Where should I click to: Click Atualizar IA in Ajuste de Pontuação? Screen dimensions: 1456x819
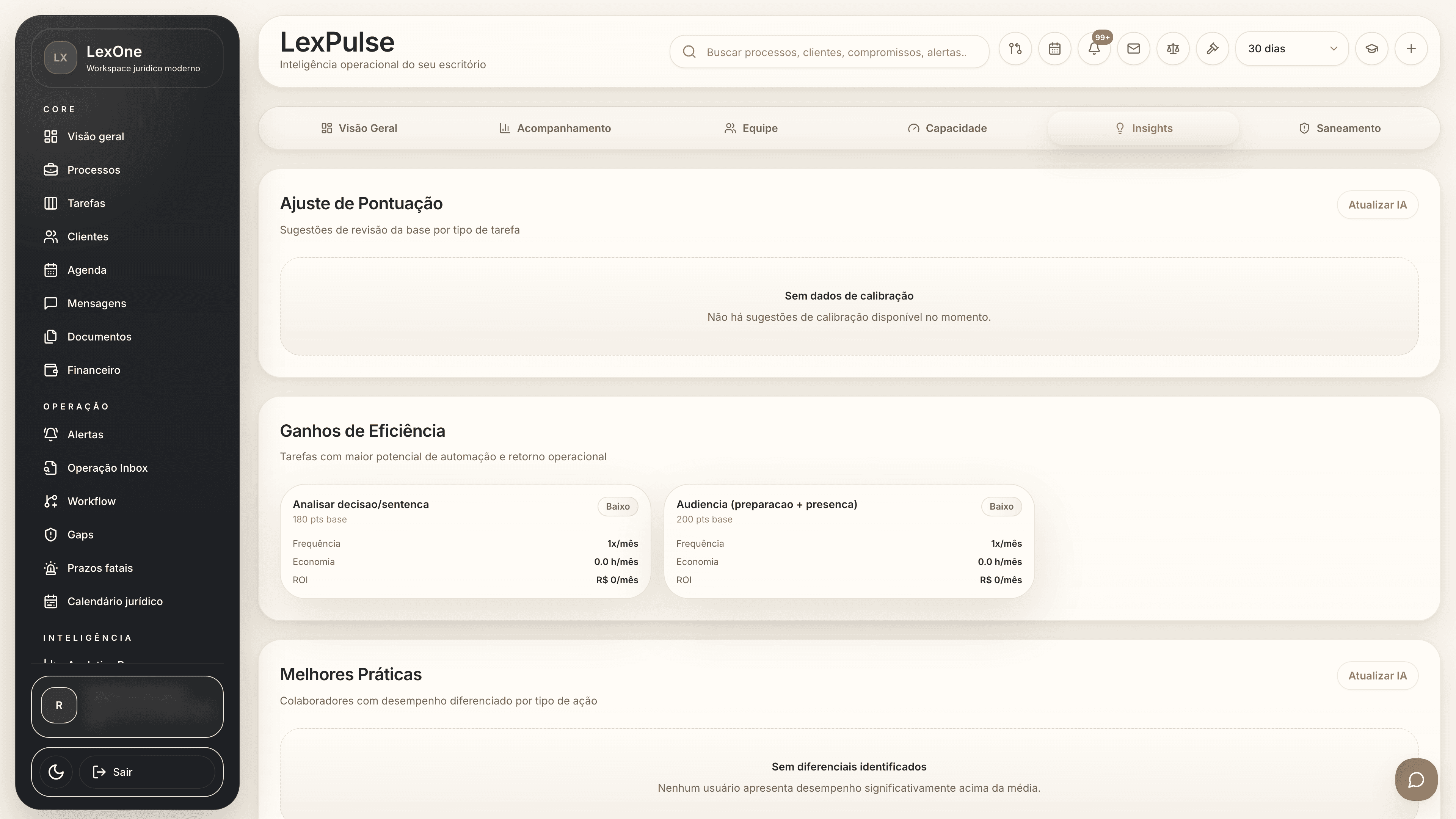[1378, 205]
